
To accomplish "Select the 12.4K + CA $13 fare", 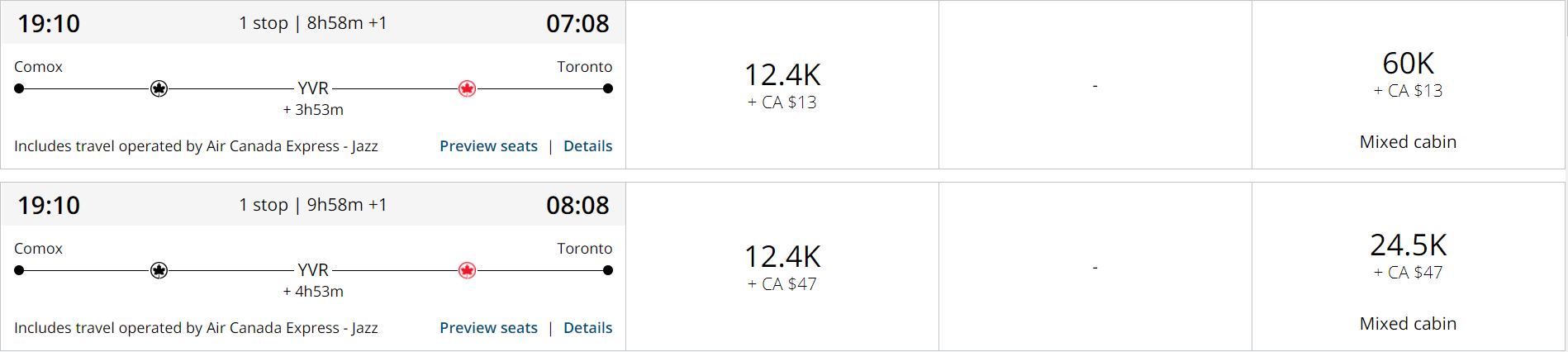I will pos(782,85).
